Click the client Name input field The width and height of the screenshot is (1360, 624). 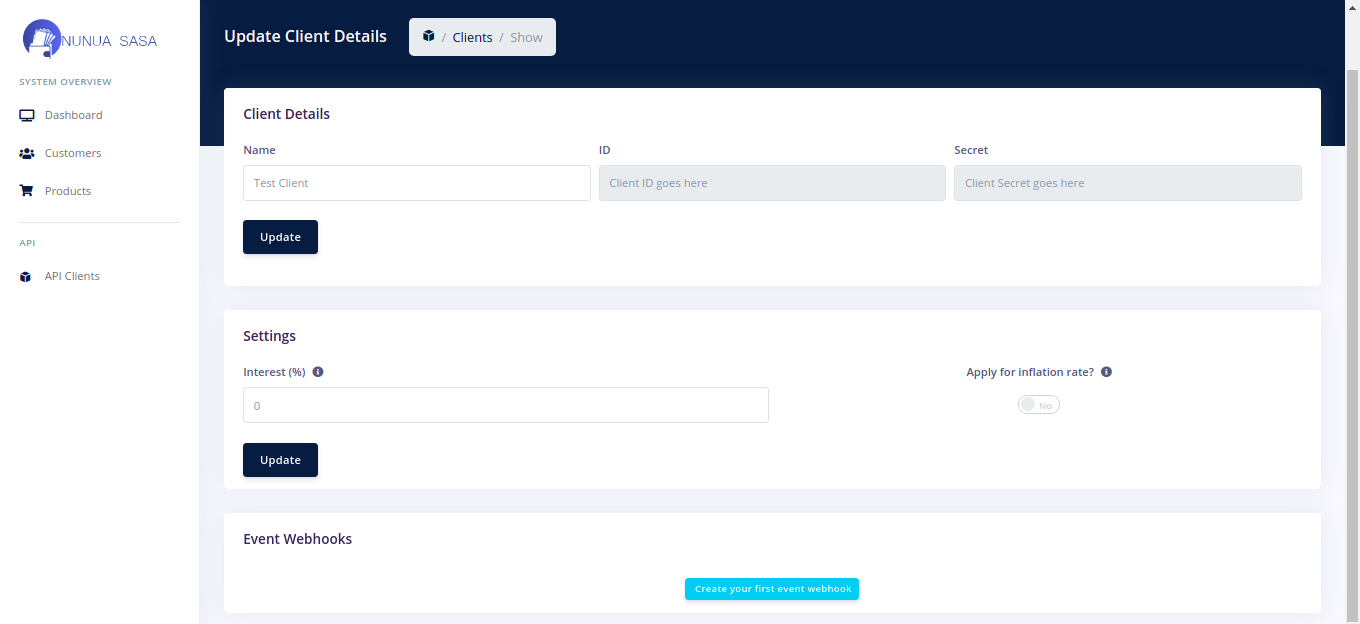coord(416,183)
